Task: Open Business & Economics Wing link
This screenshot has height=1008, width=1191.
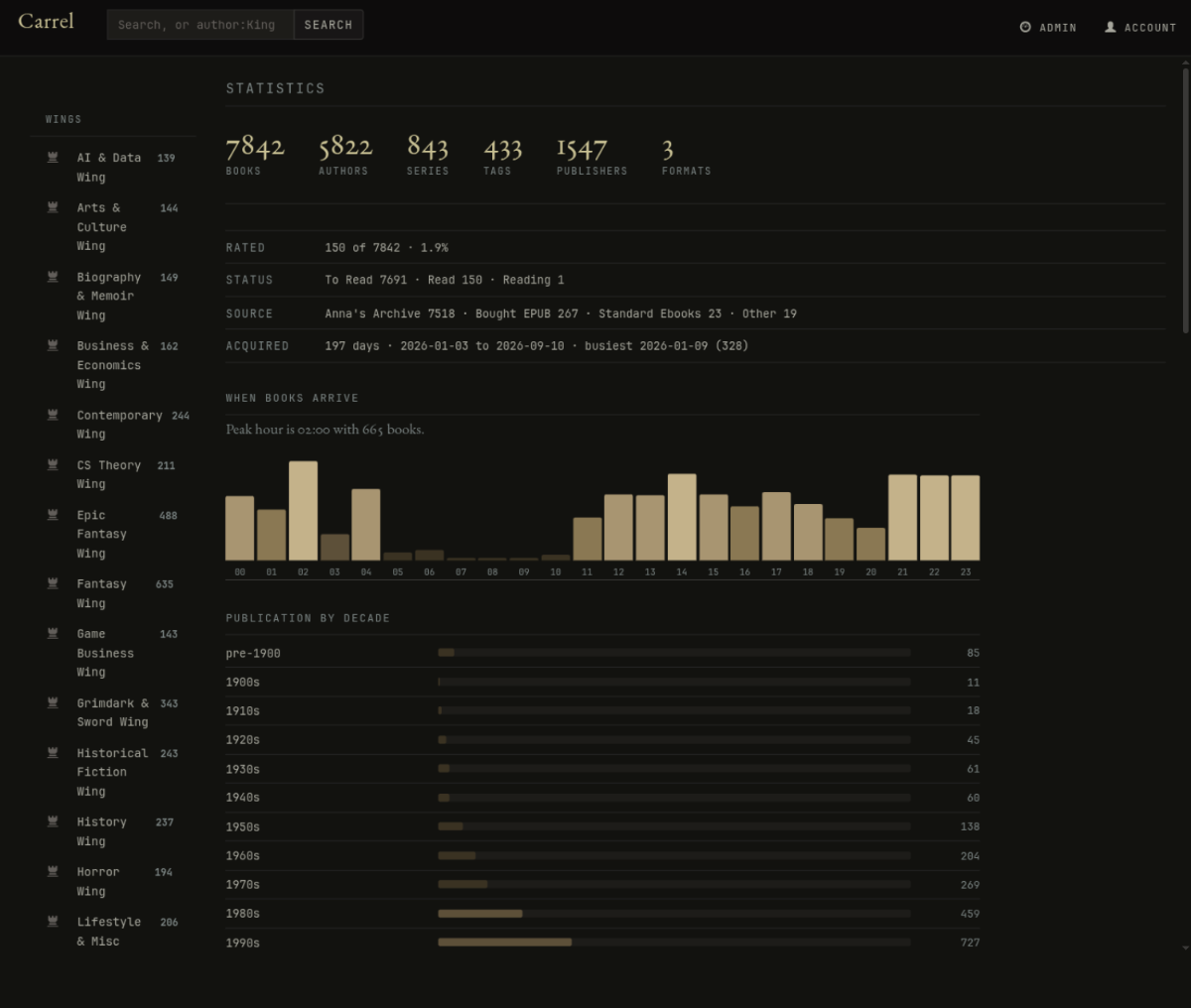Action: pyautogui.click(x=113, y=365)
